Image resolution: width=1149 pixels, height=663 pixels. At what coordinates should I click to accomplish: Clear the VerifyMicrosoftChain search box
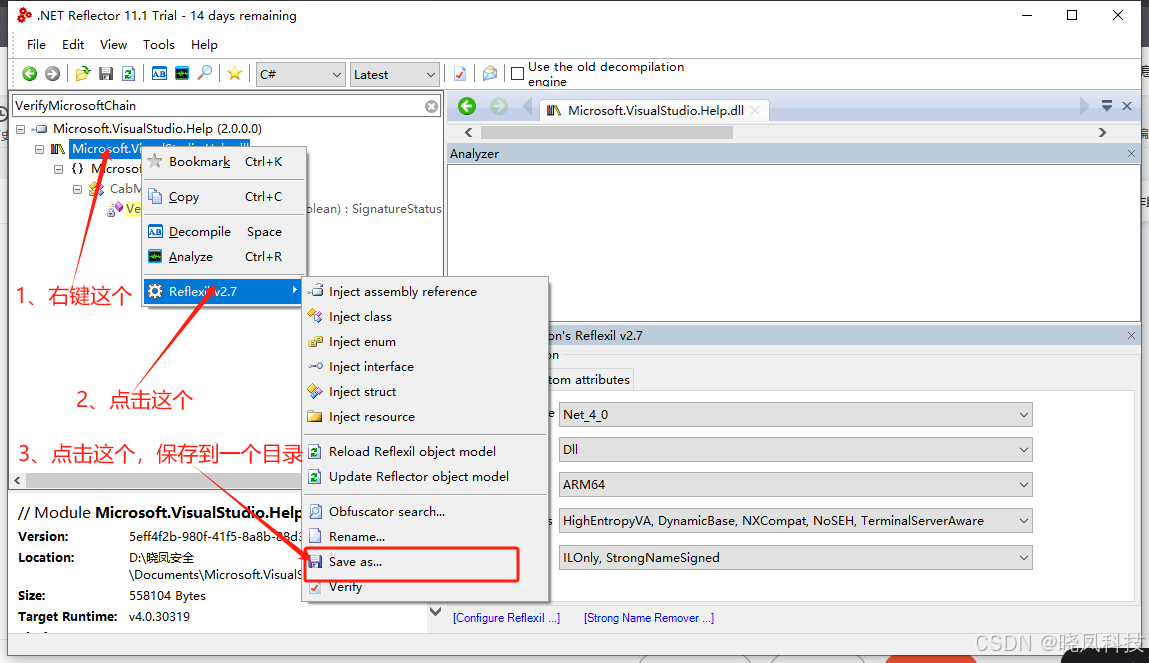pyautogui.click(x=432, y=106)
